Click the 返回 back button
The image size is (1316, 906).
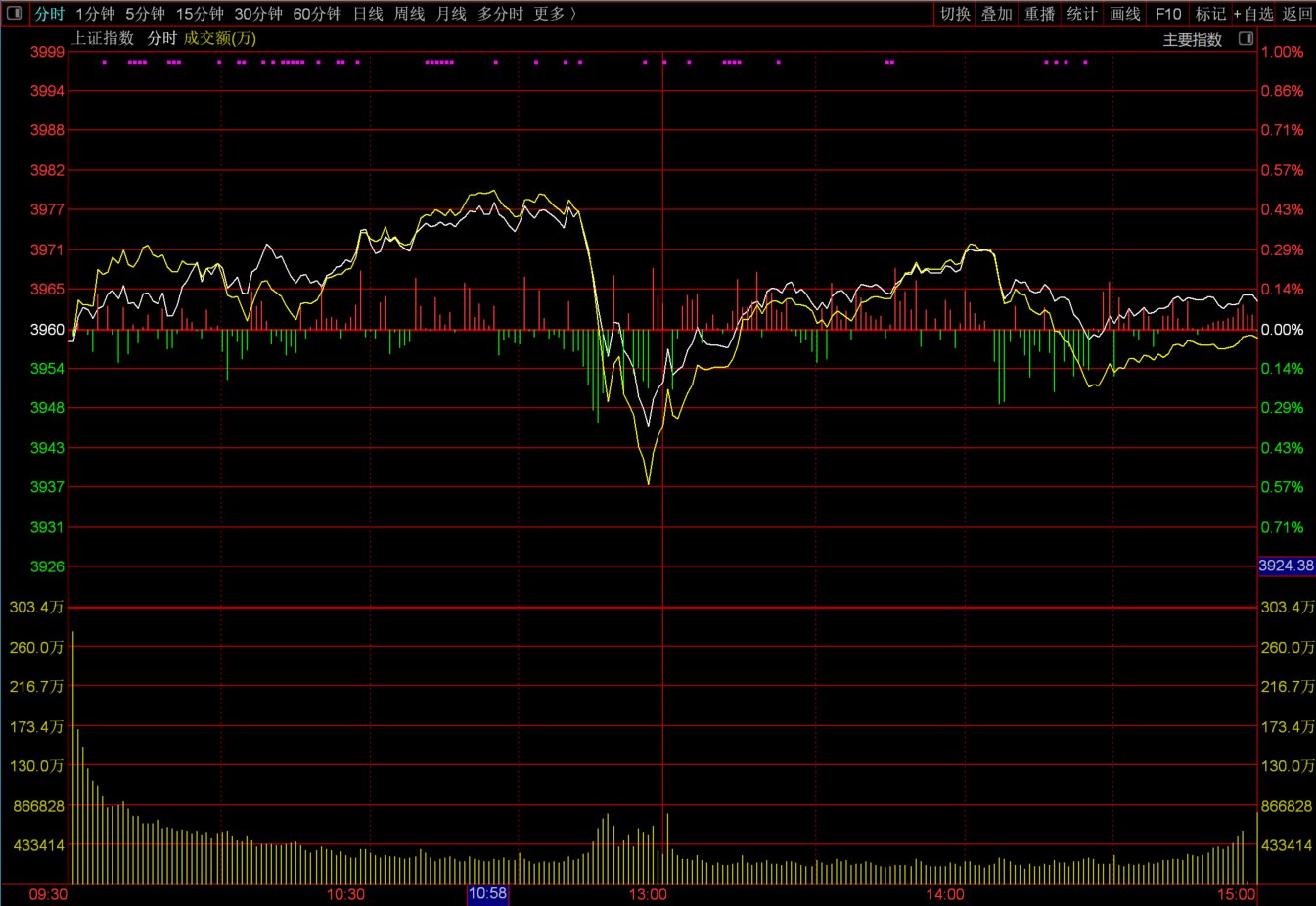[1297, 14]
